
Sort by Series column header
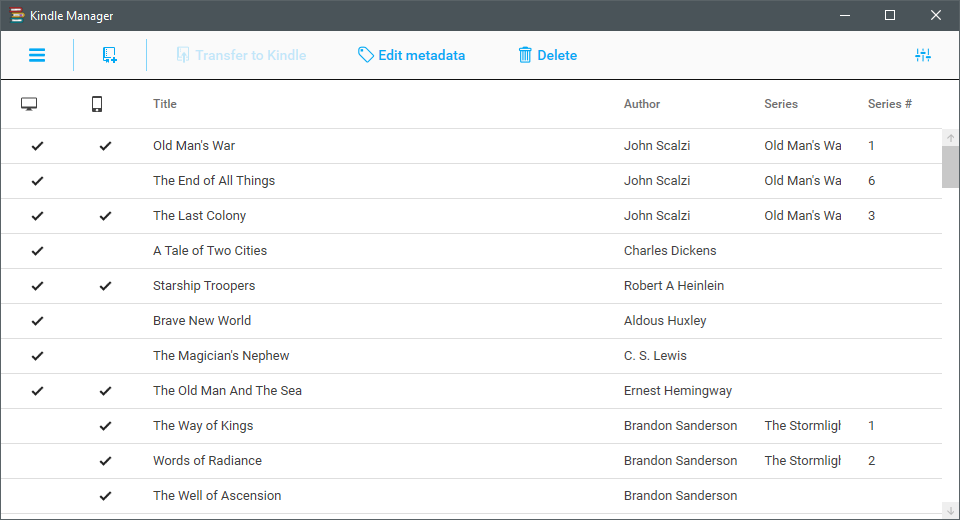pyautogui.click(x=781, y=104)
